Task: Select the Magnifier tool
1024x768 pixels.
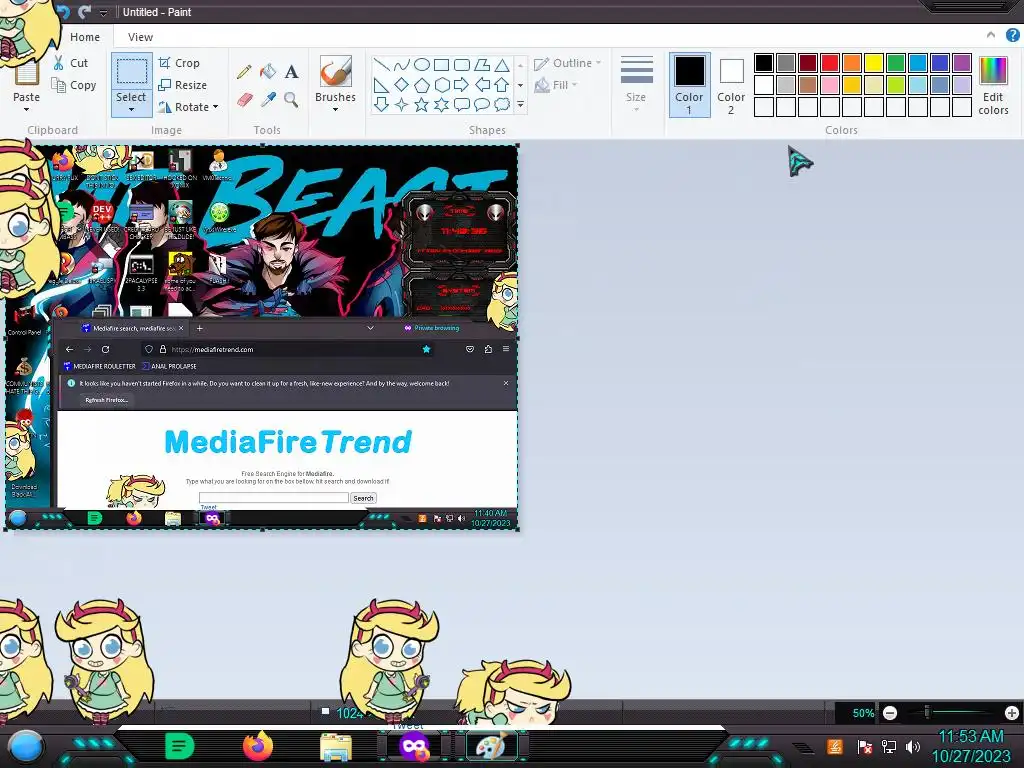Action: 291,99
